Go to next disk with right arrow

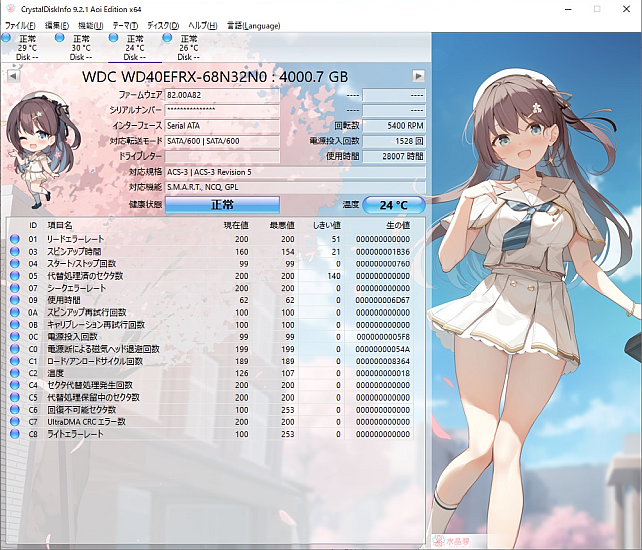point(418,76)
